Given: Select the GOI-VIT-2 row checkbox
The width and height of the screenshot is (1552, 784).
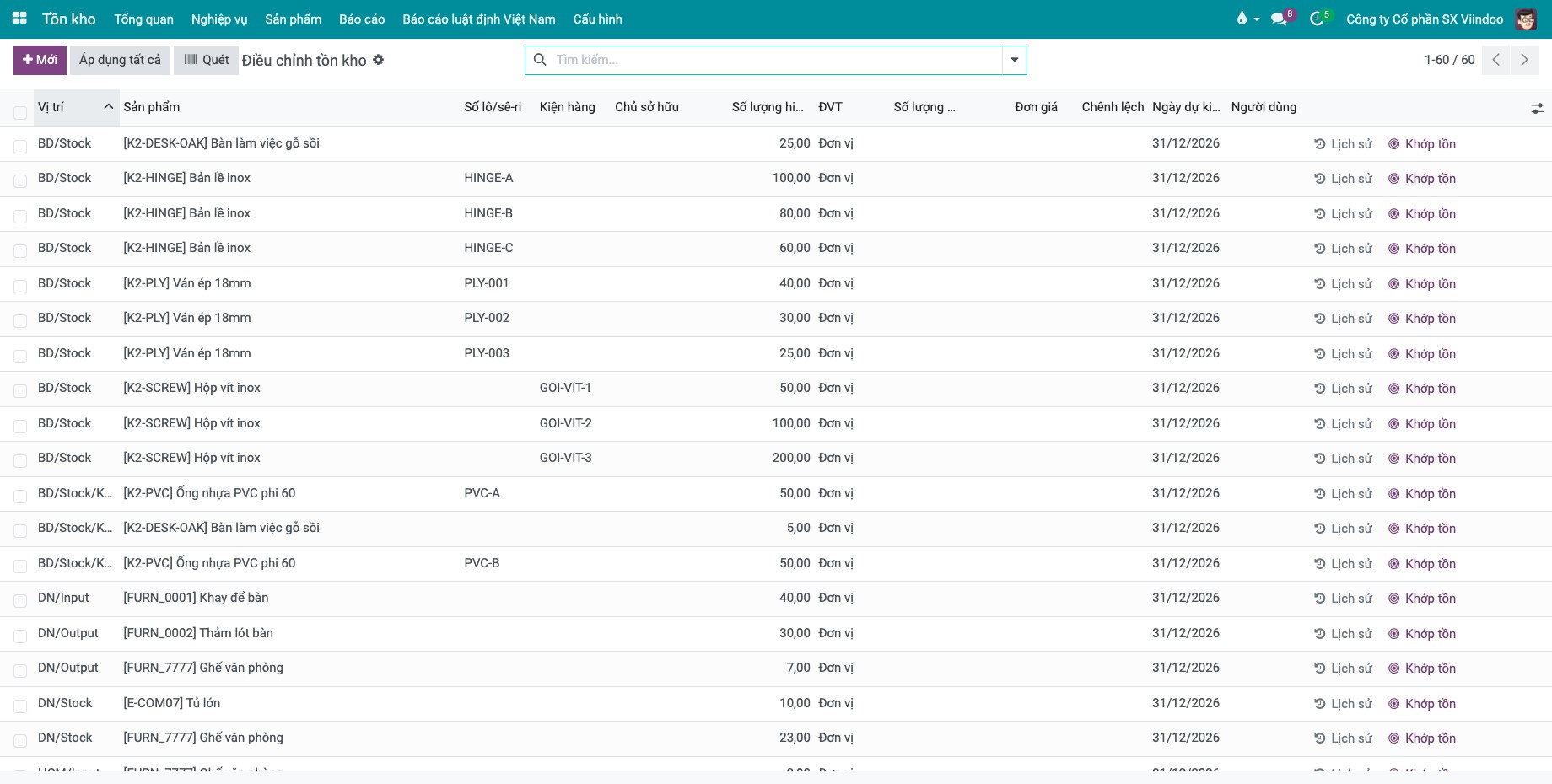Looking at the screenshot, I should click(x=20, y=426).
